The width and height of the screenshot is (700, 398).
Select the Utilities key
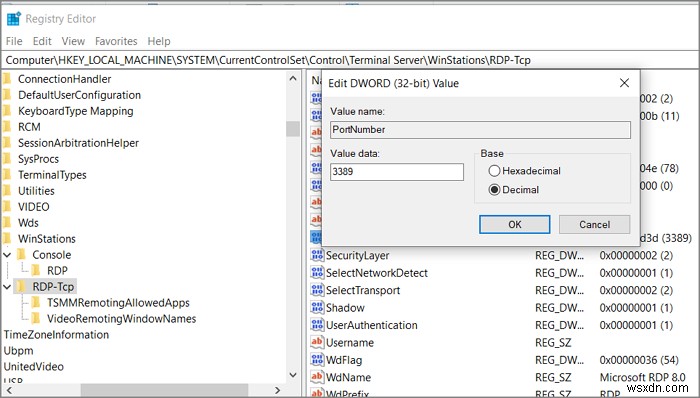pos(36,191)
